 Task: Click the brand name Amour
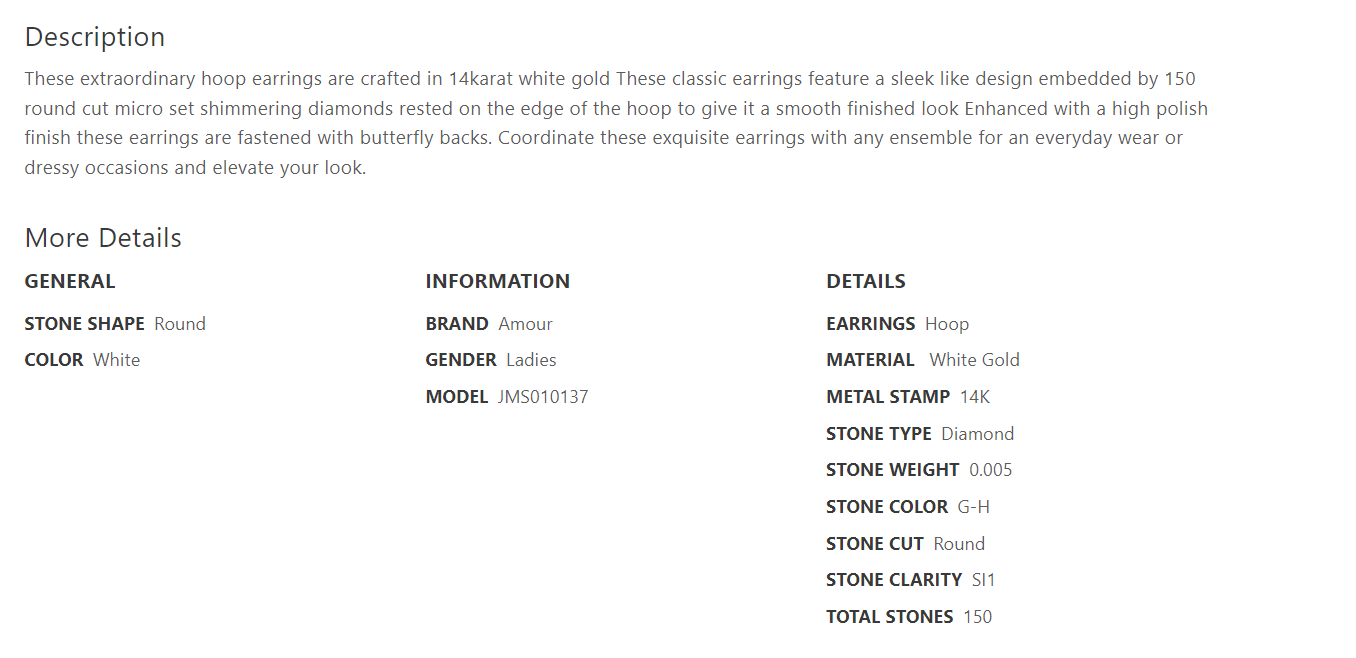(x=525, y=324)
